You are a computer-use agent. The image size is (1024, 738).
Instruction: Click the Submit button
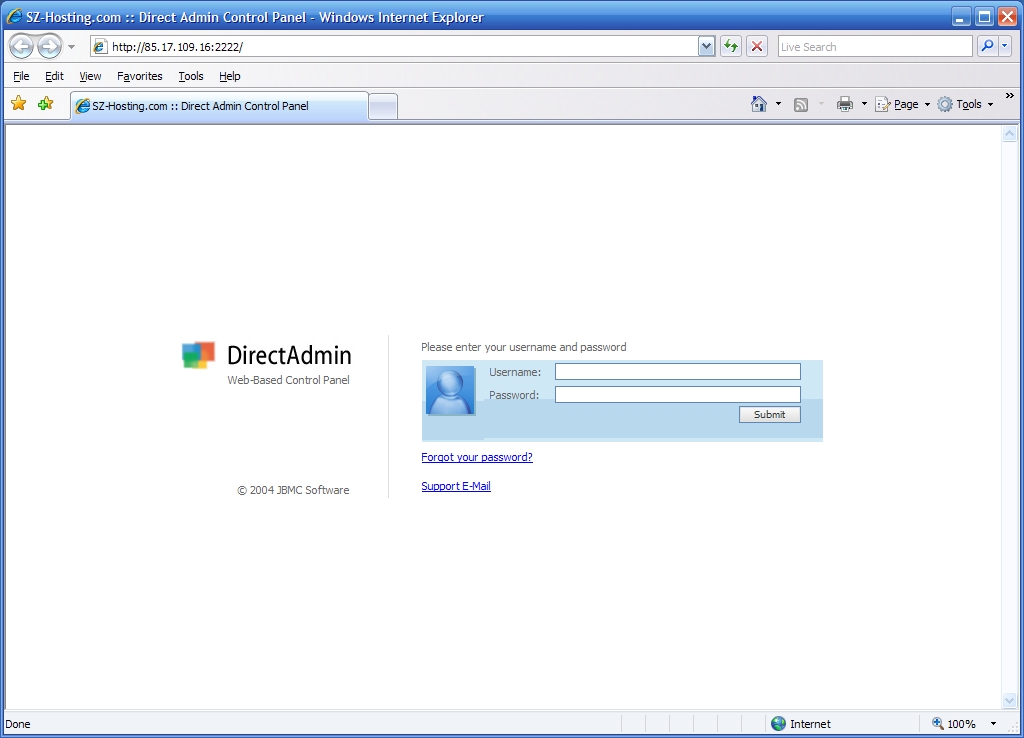(769, 414)
